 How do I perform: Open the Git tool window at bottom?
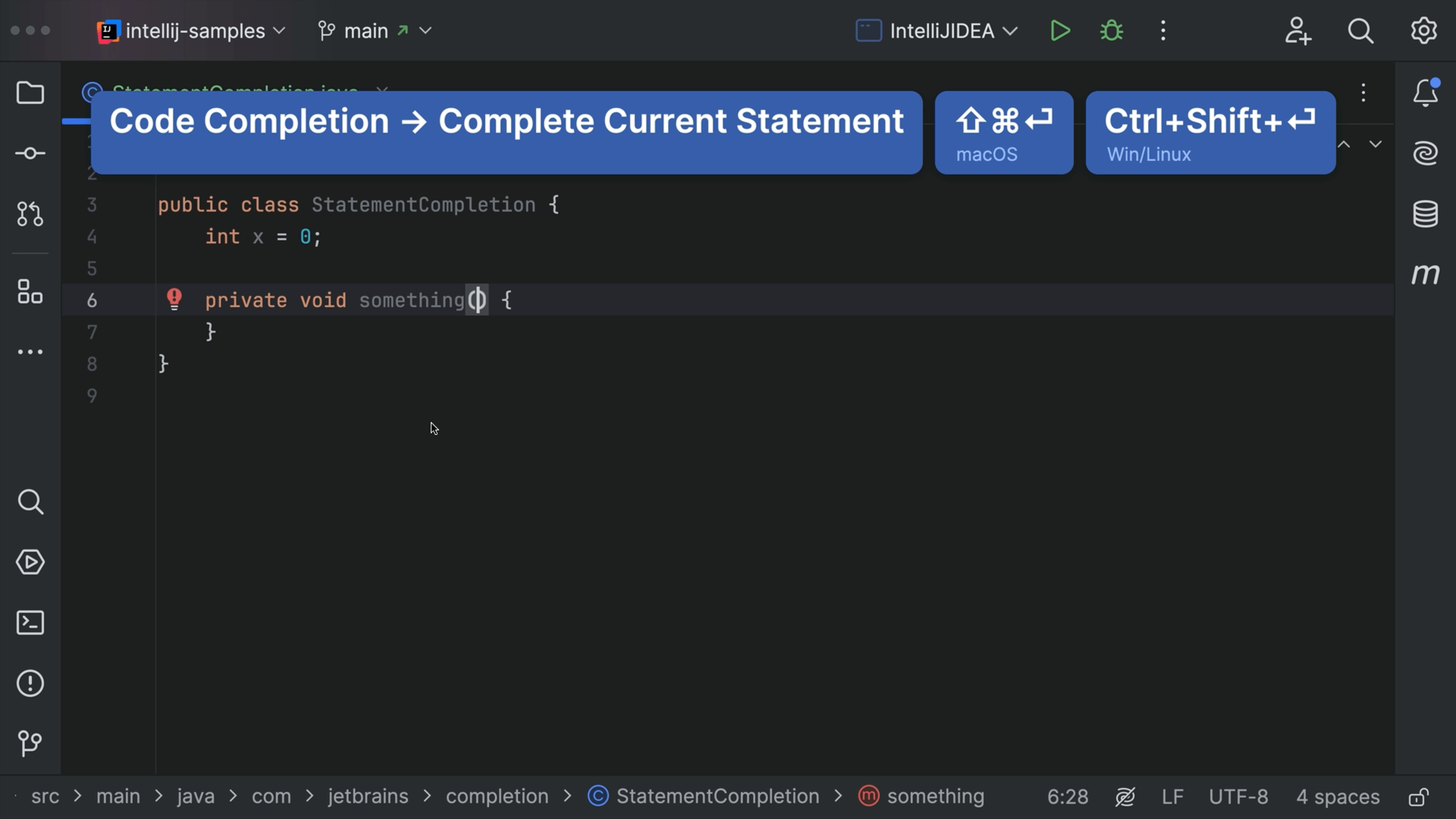[x=30, y=743]
